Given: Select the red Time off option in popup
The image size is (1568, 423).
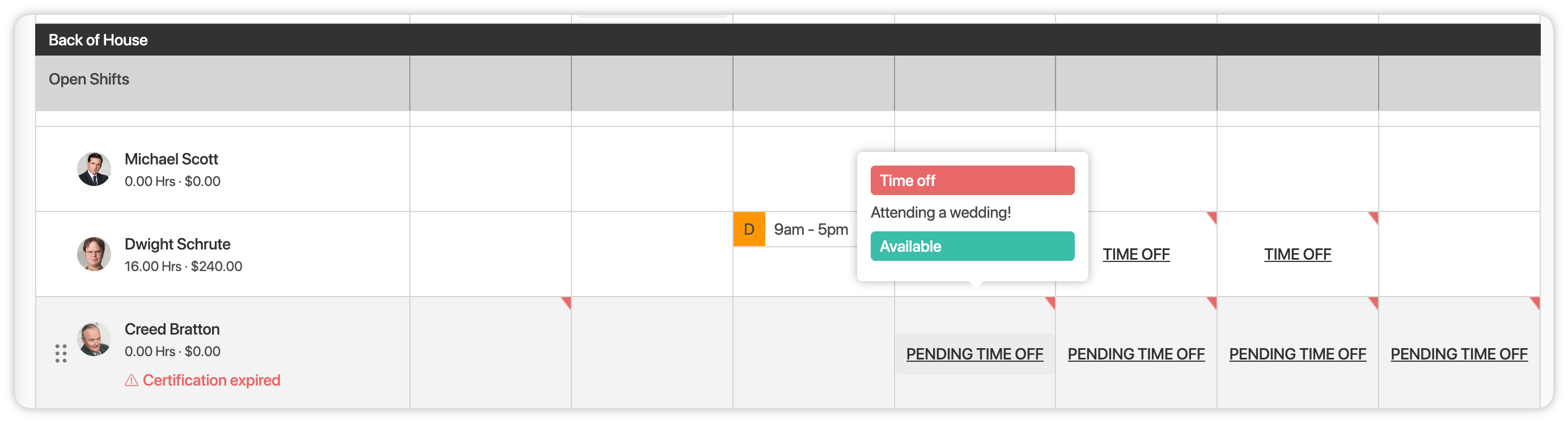Looking at the screenshot, I should coord(972,181).
